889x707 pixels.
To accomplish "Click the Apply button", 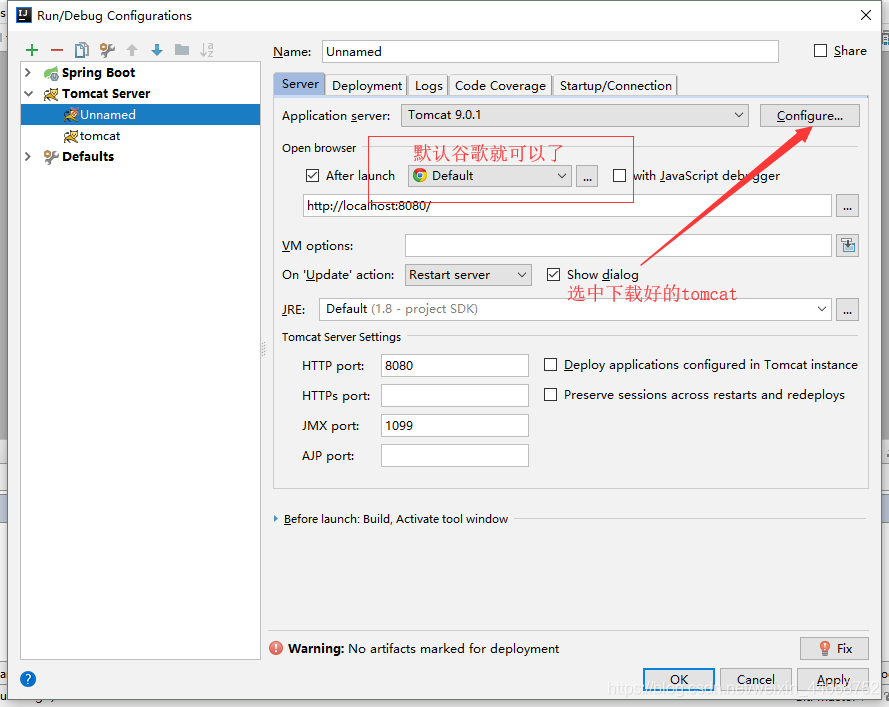I will click(833, 679).
